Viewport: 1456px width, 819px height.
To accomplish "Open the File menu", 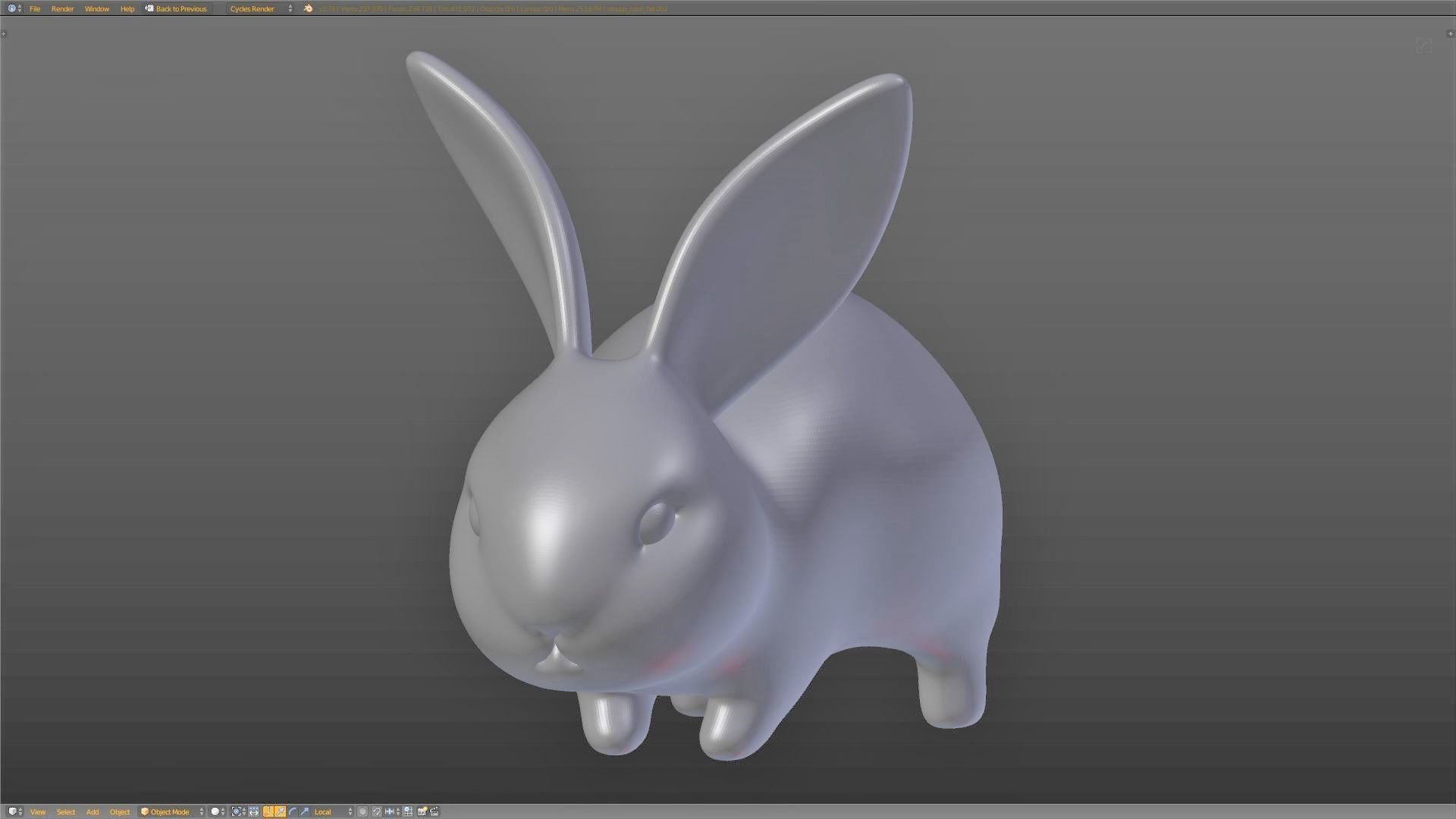I will [35, 8].
